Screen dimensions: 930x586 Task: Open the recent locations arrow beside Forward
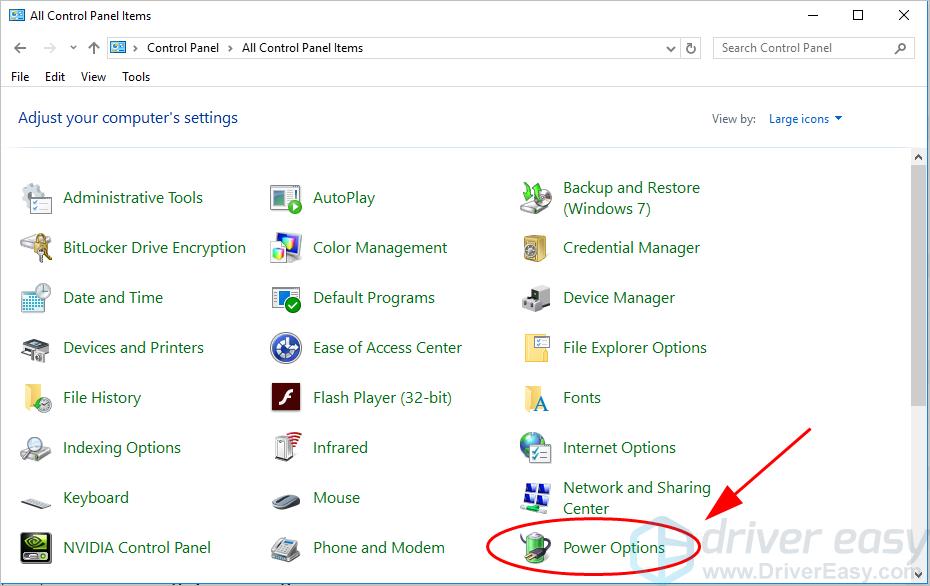point(71,48)
